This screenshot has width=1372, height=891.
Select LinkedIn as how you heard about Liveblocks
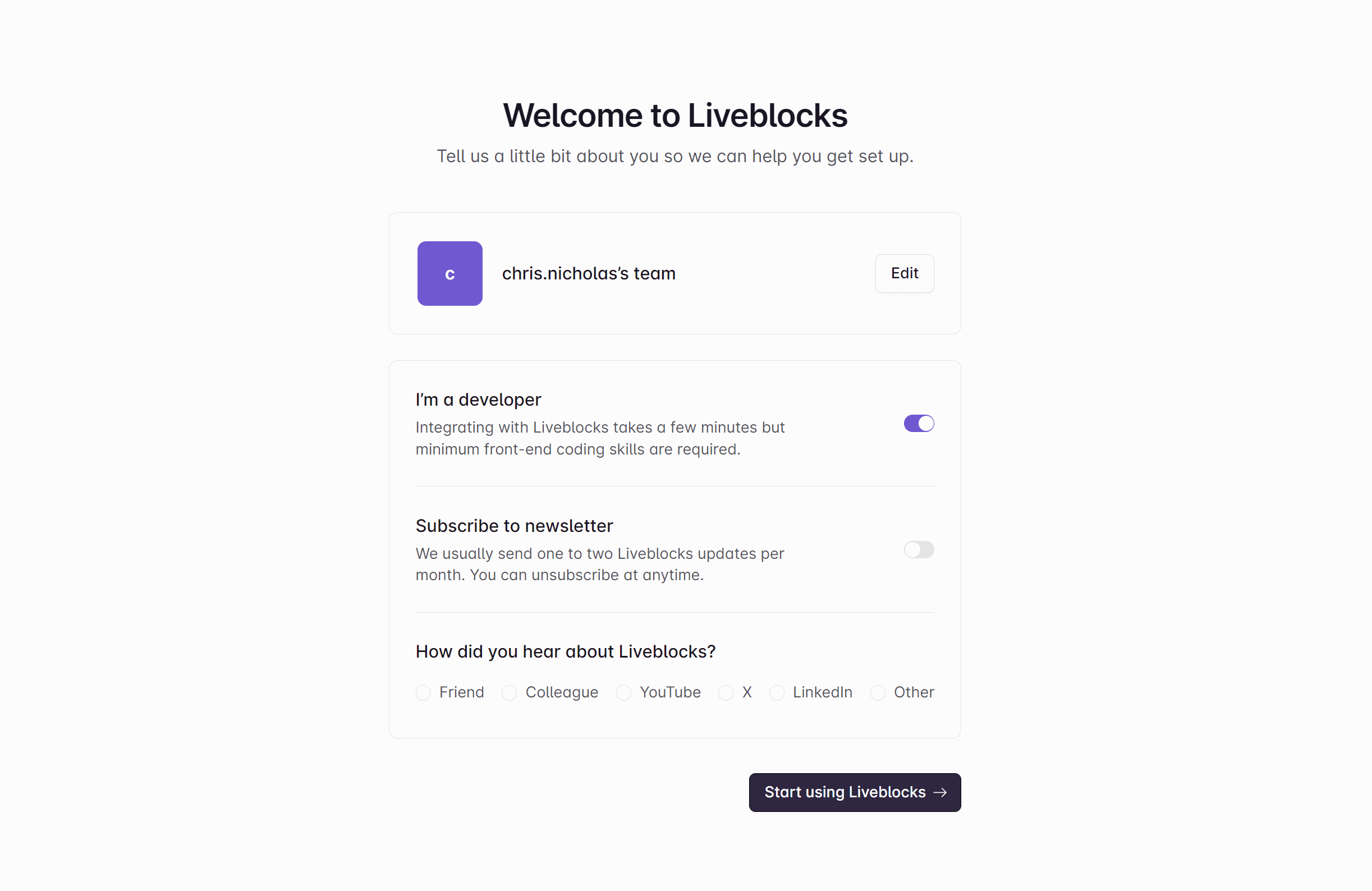[823, 693]
